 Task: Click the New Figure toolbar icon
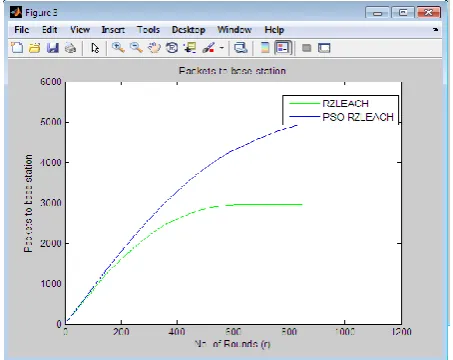tap(17, 48)
